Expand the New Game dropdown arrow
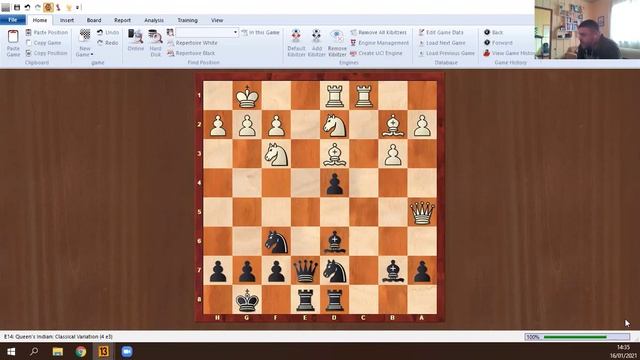Image resolution: width=640 pixels, height=360 pixels. tap(92, 54)
